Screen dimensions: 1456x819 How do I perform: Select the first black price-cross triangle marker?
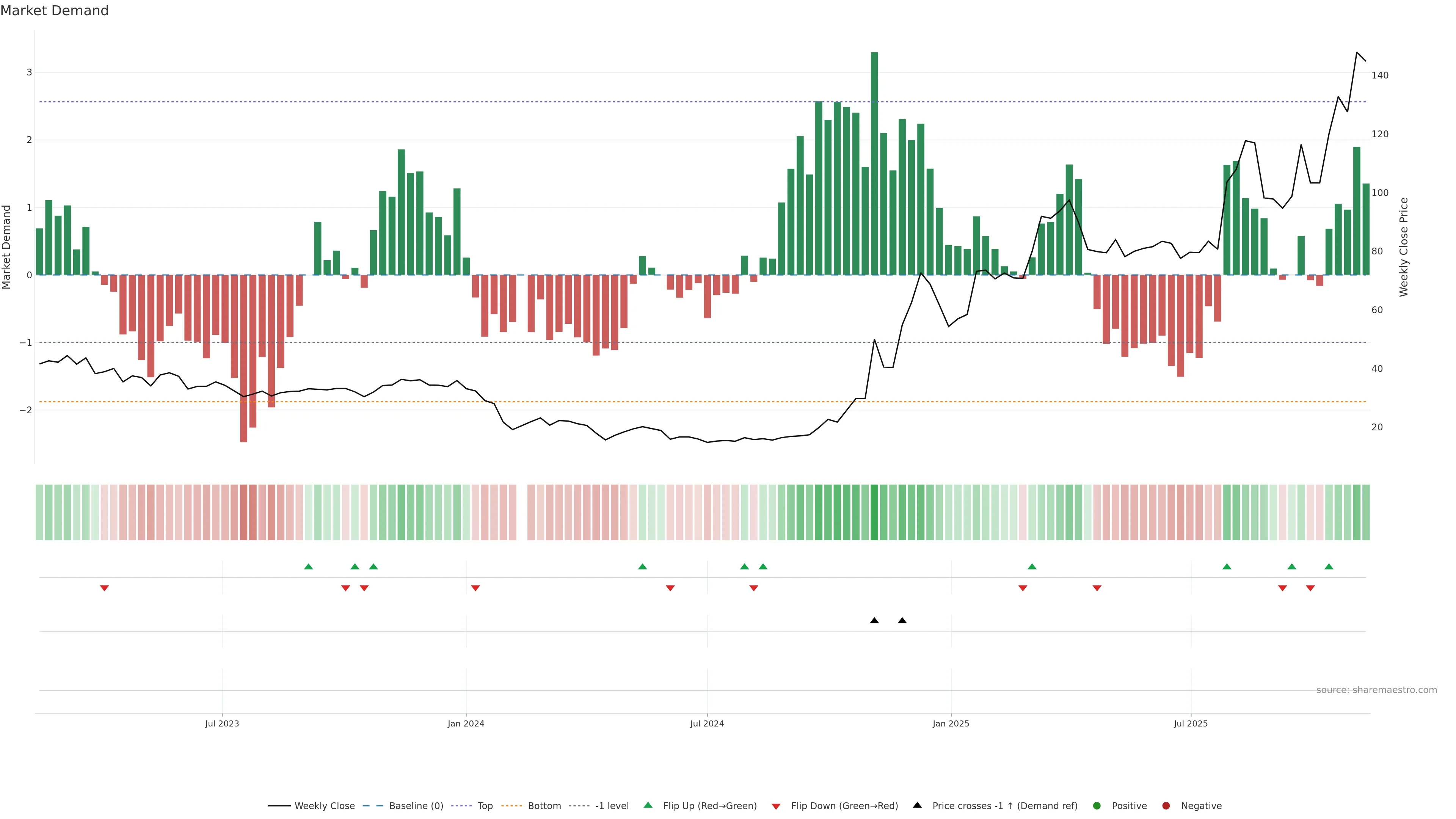pos(874,621)
